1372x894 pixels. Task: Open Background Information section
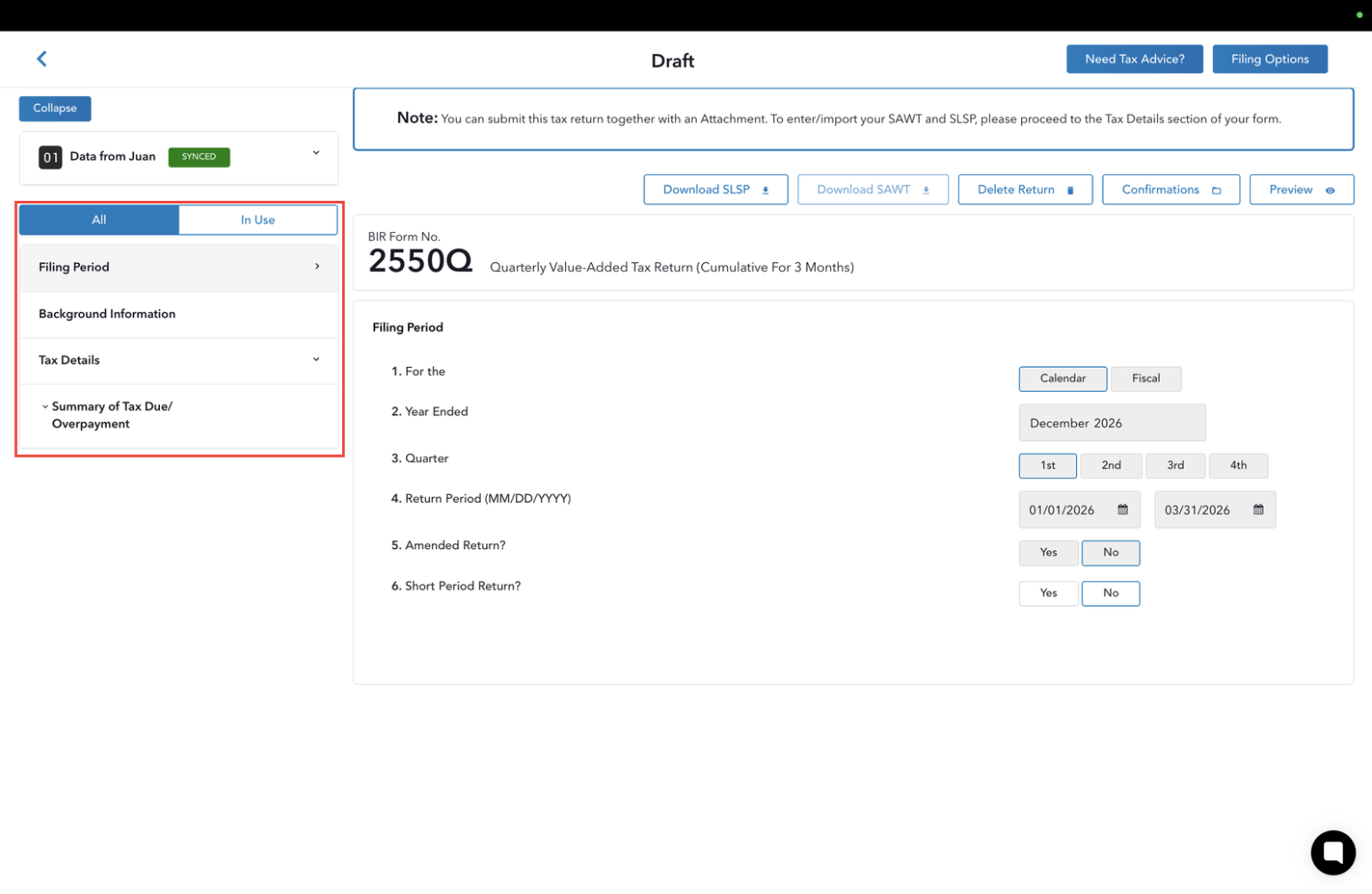click(179, 314)
